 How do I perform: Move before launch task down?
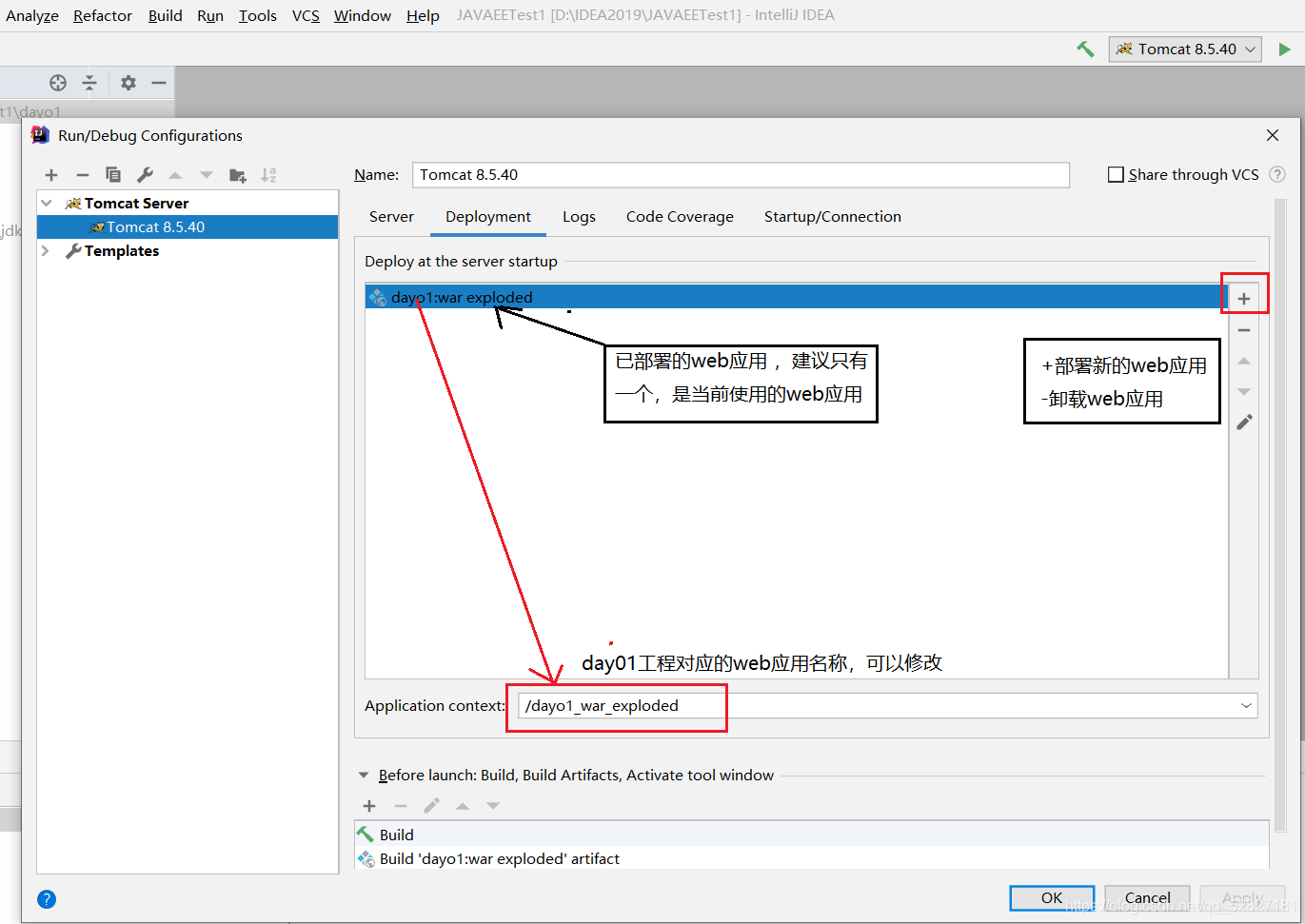[x=493, y=806]
